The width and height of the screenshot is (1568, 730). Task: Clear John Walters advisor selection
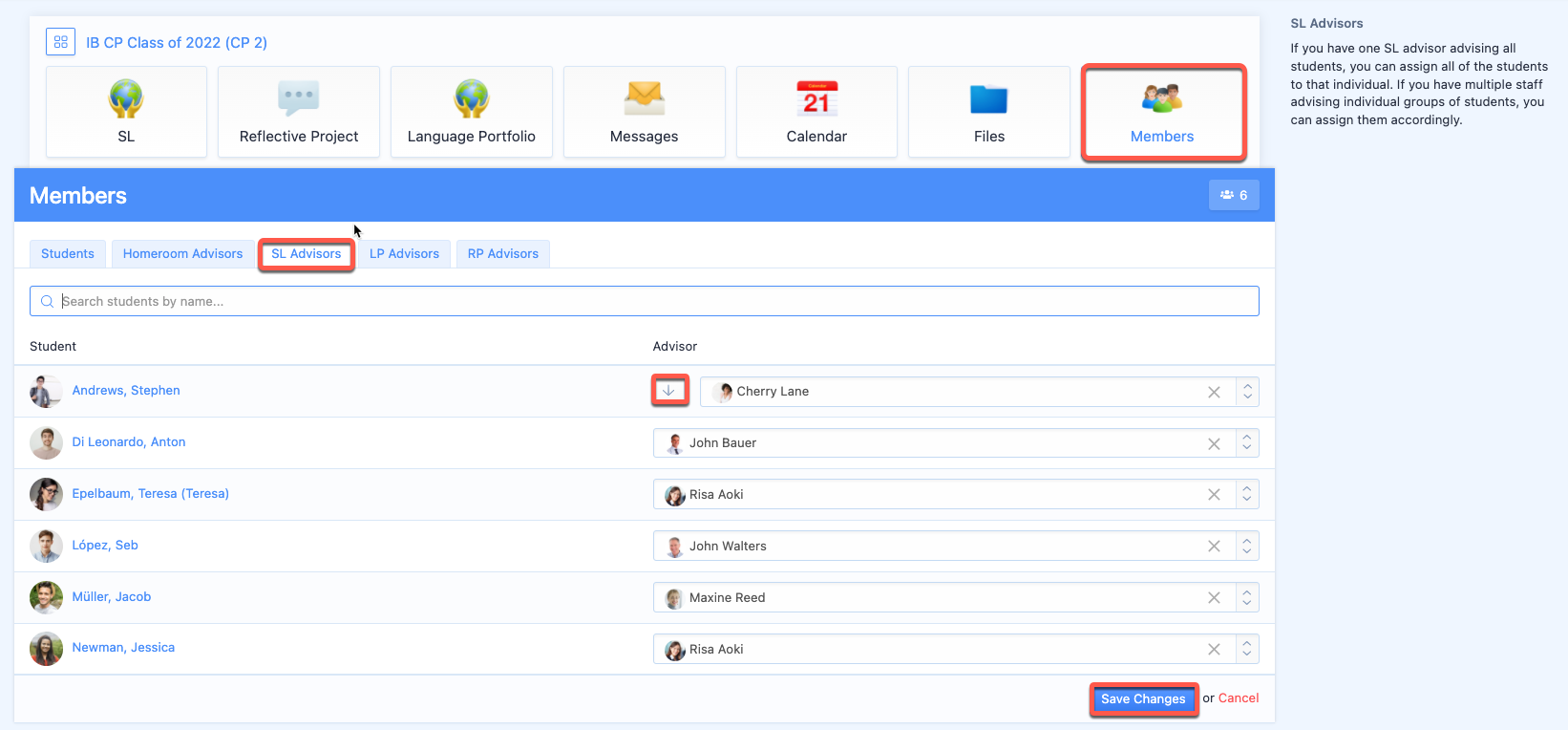[x=1214, y=547]
